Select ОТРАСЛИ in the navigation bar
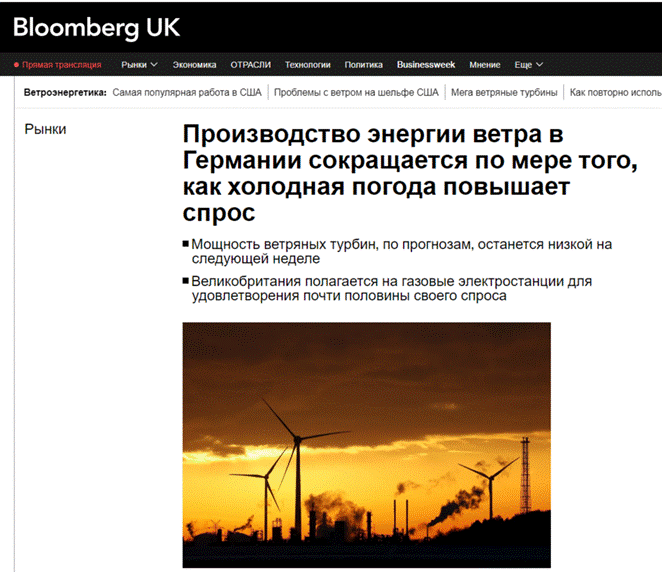Image resolution: width=662 pixels, height=572 pixels. [x=250, y=65]
